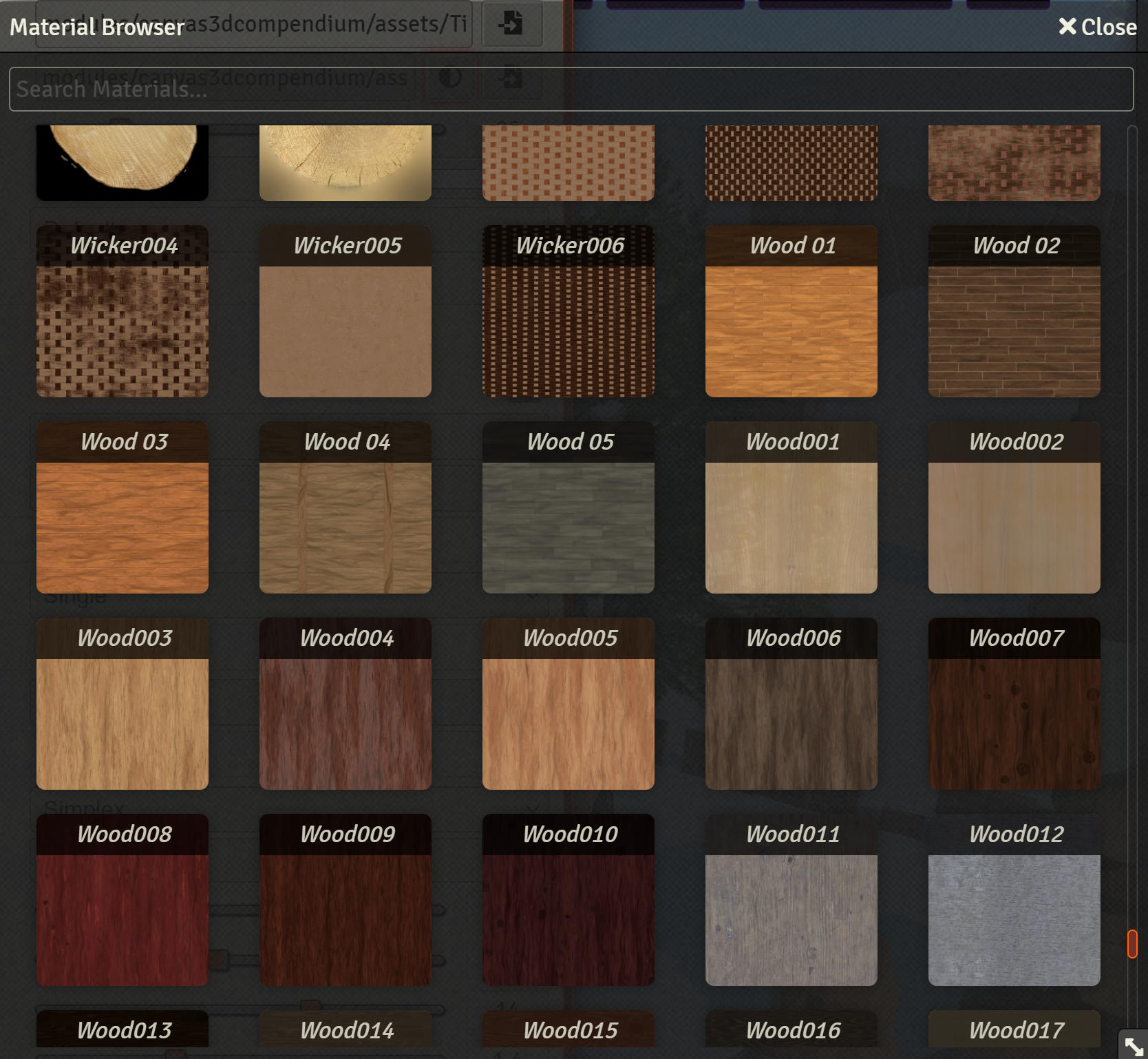Viewport: 1148px width, 1059px height.
Task: Click the Wood014 material label
Action: click(x=347, y=1030)
